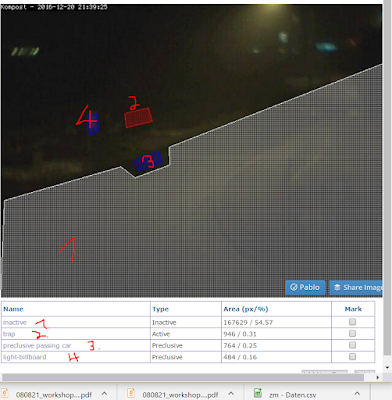Expand options for zm - Daten.csv download

tap(357, 393)
